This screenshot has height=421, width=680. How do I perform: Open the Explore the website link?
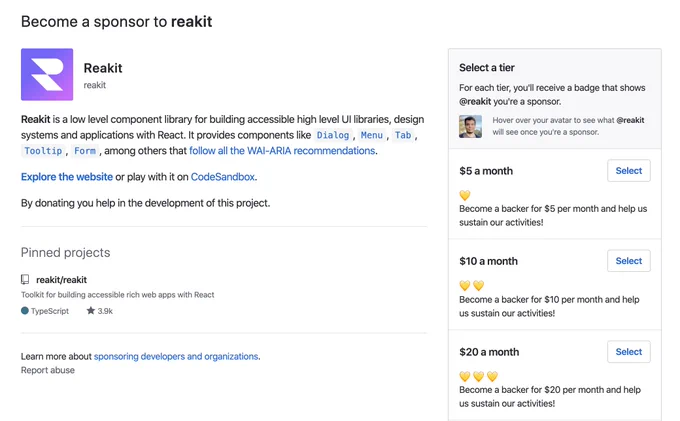click(67, 177)
